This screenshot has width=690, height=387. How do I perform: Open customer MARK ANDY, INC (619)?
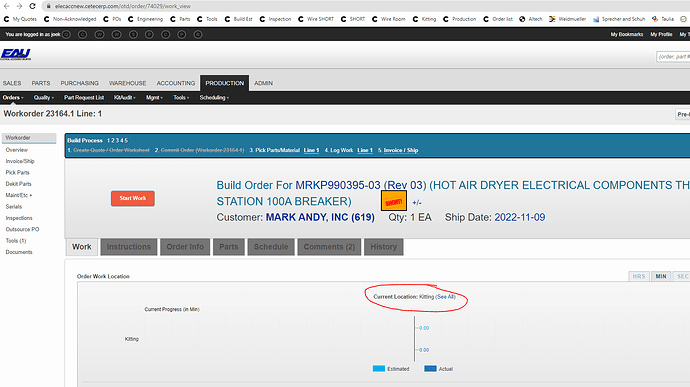[x=320, y=217]
